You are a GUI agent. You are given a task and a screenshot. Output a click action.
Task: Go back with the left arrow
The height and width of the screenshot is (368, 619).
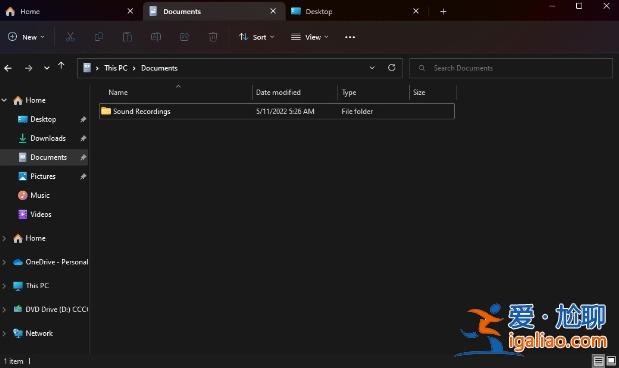(8, 68)
